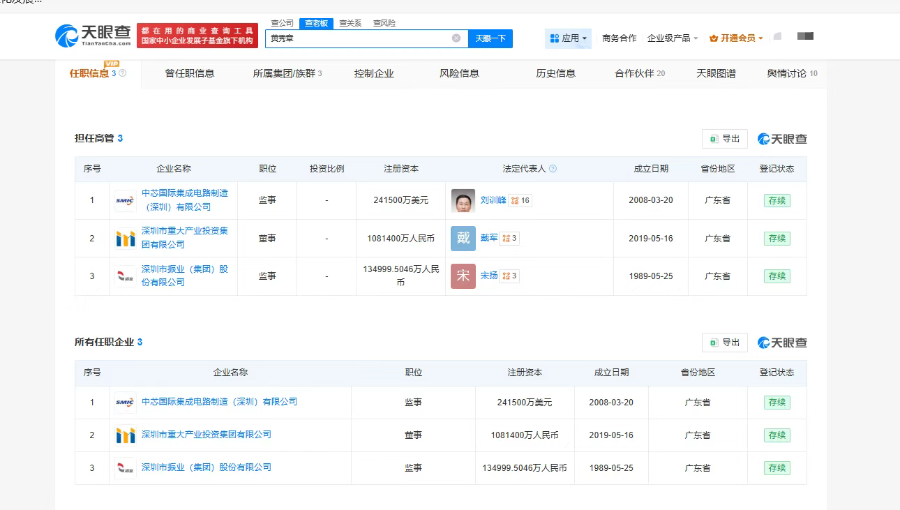Click 深圳市重大产业投资集团 logo in 所有任职企业 table
Image resolution: width=900 pixels, height=510 pixels.
coord(125,435)
